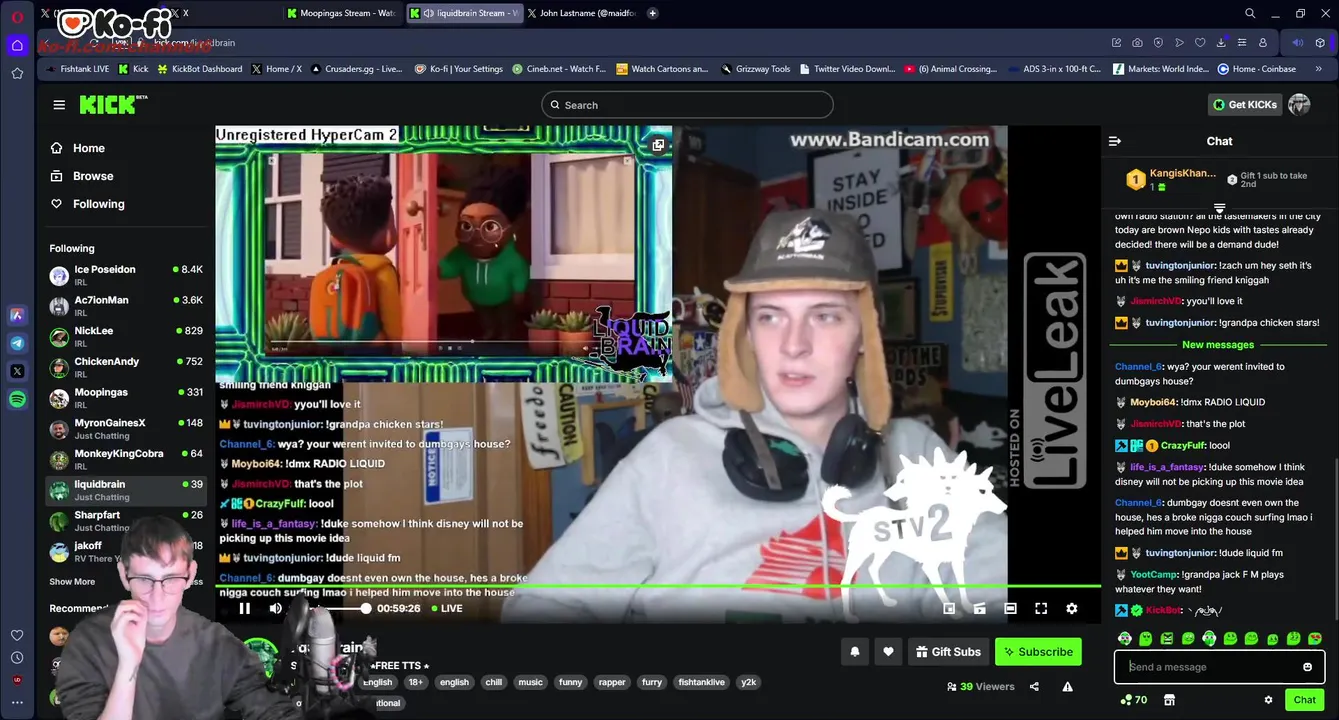Select the 'fishtanklive' stream tag
The width and height of the screenshot is (1339, 720).
(701, 682)
